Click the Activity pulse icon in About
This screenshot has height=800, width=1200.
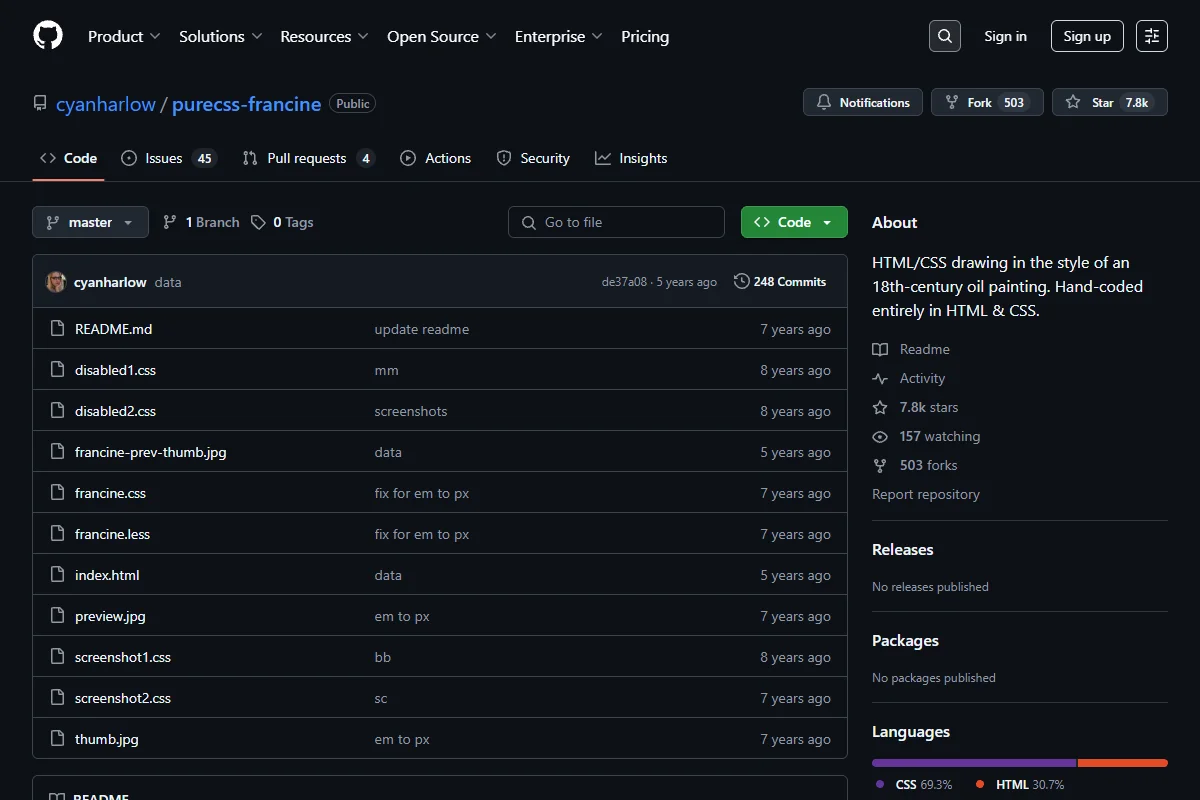click(880, 378)
